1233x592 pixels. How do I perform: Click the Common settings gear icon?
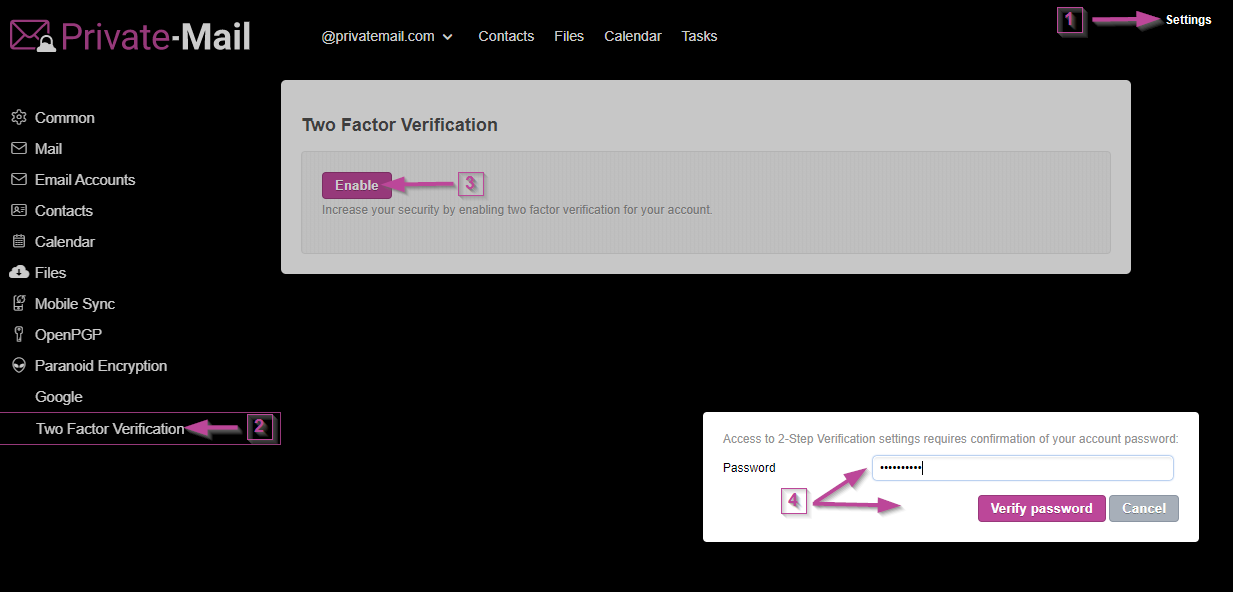pyautogui.click(x=18, y=118)
